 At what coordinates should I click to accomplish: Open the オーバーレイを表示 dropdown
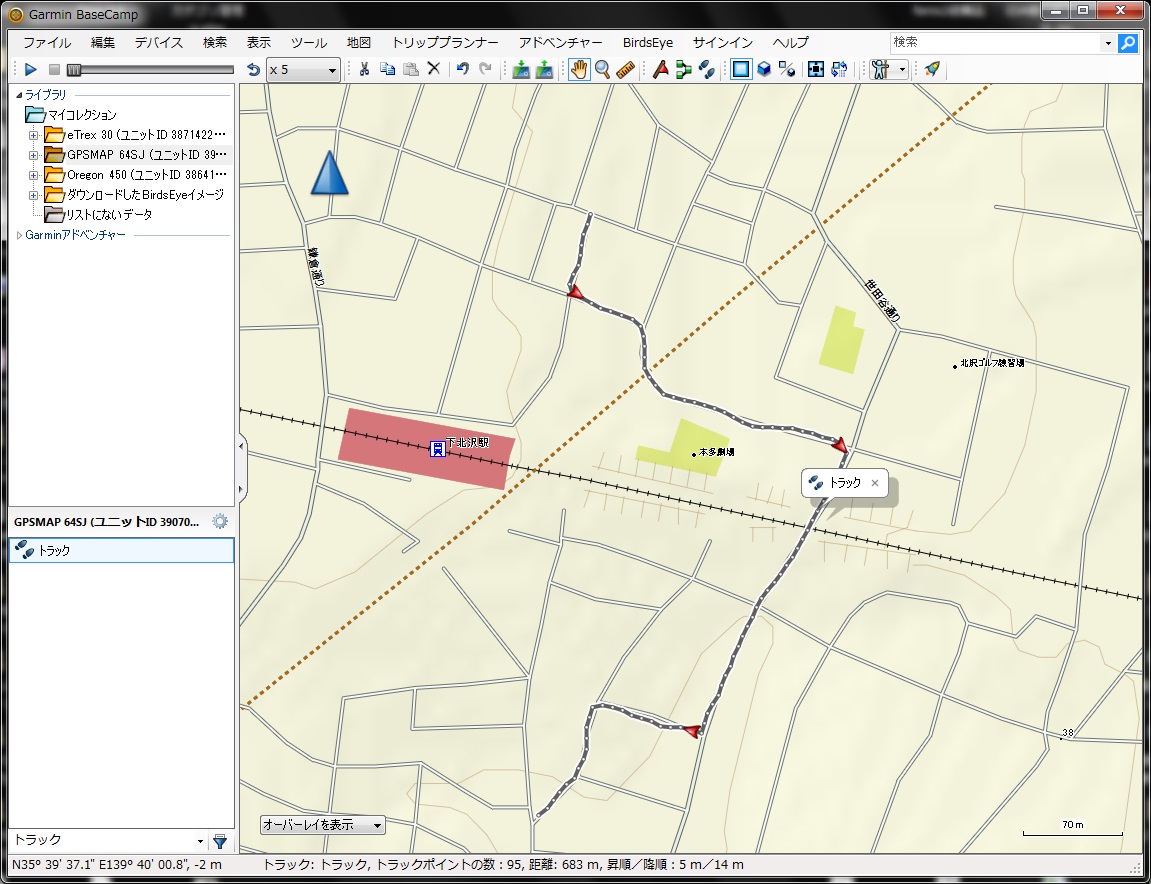[322, 825]
